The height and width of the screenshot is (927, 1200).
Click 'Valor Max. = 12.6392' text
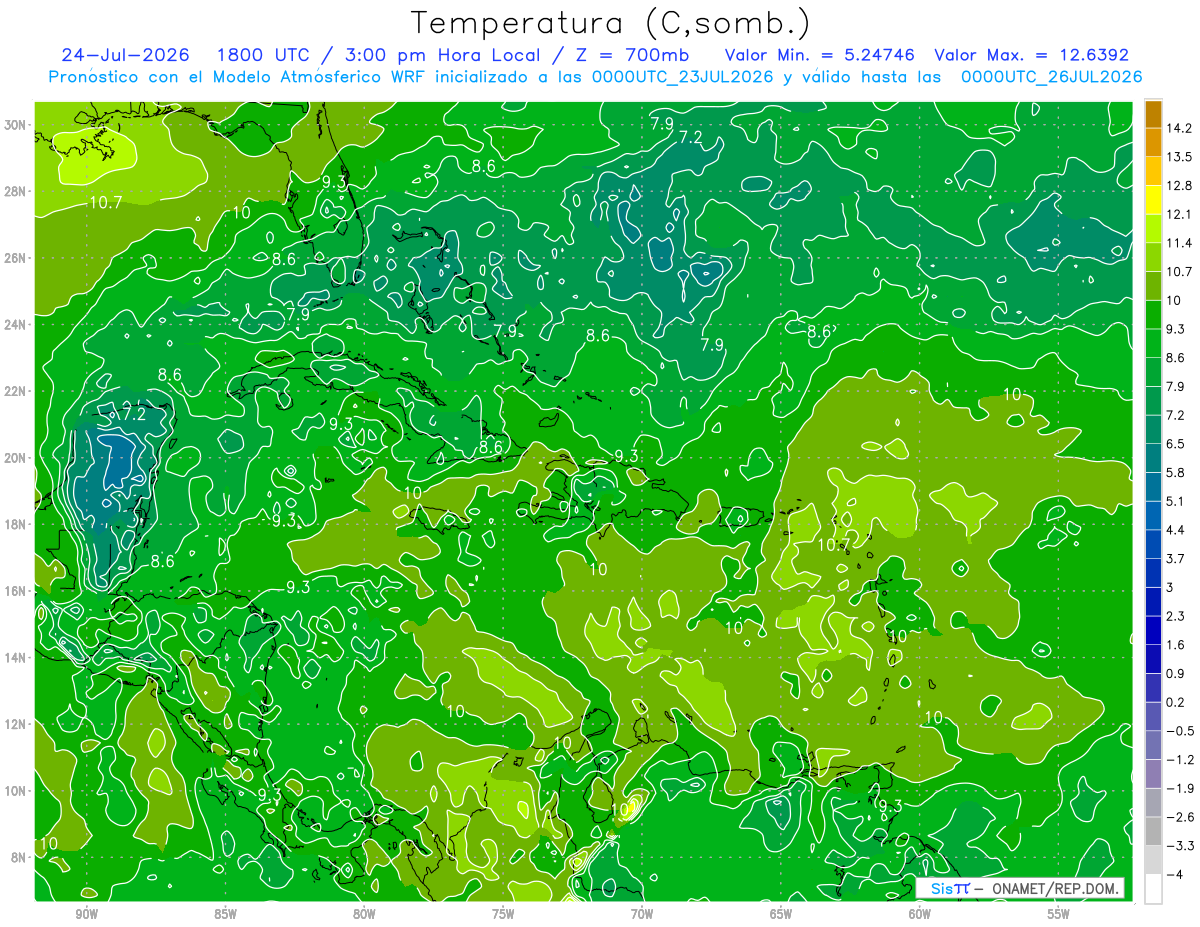(x=1031, y=55)
